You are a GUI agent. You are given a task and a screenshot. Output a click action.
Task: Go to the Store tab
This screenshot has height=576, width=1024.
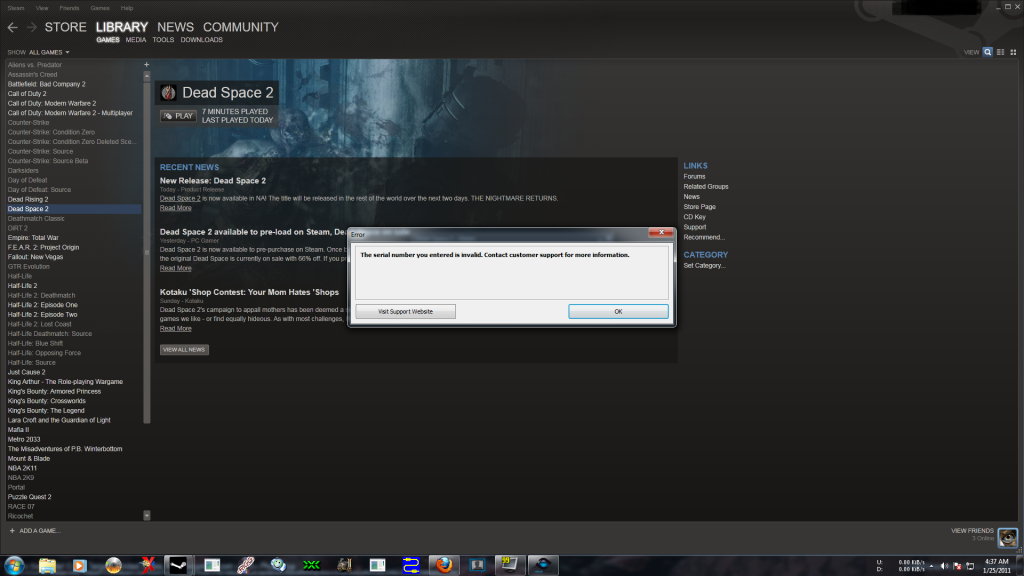pyautogui.click(x=65, y=27)
